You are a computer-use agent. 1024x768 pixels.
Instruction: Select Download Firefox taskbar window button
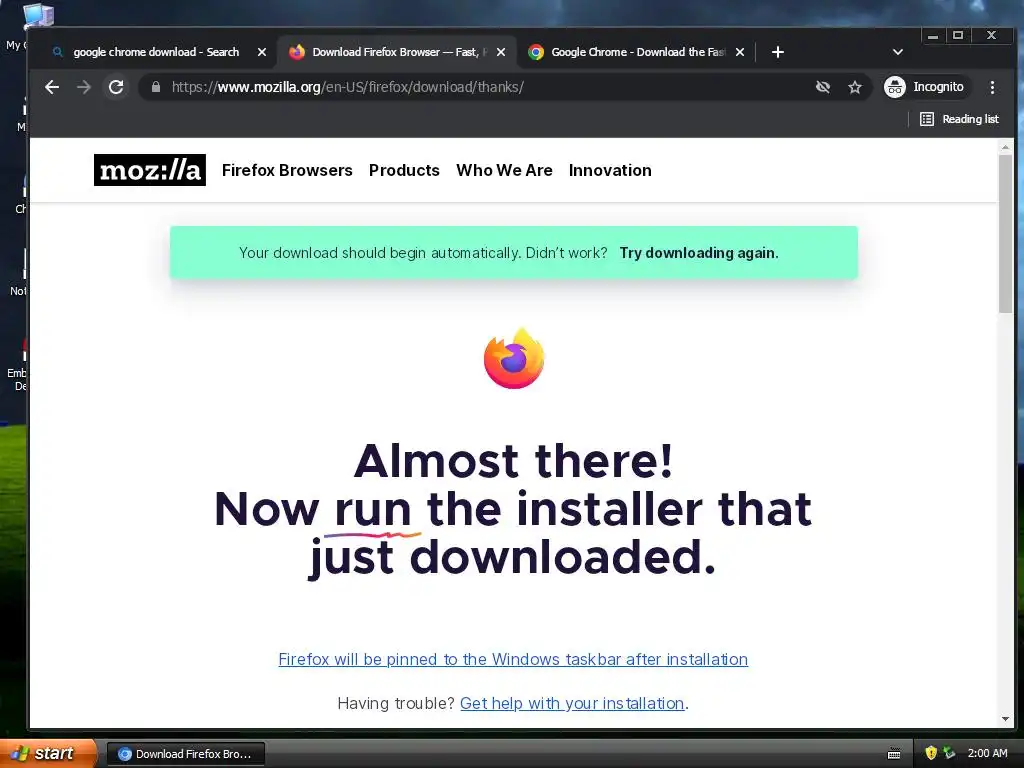tap(185, 754)
